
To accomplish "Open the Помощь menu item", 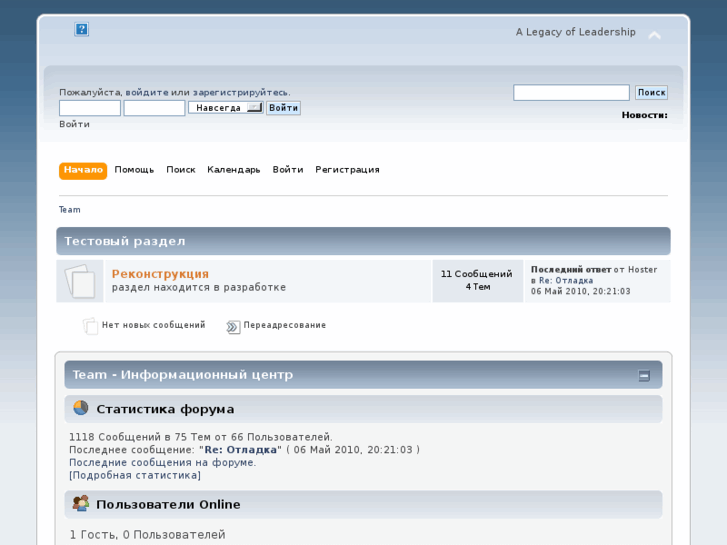I will tap(134, 170).
